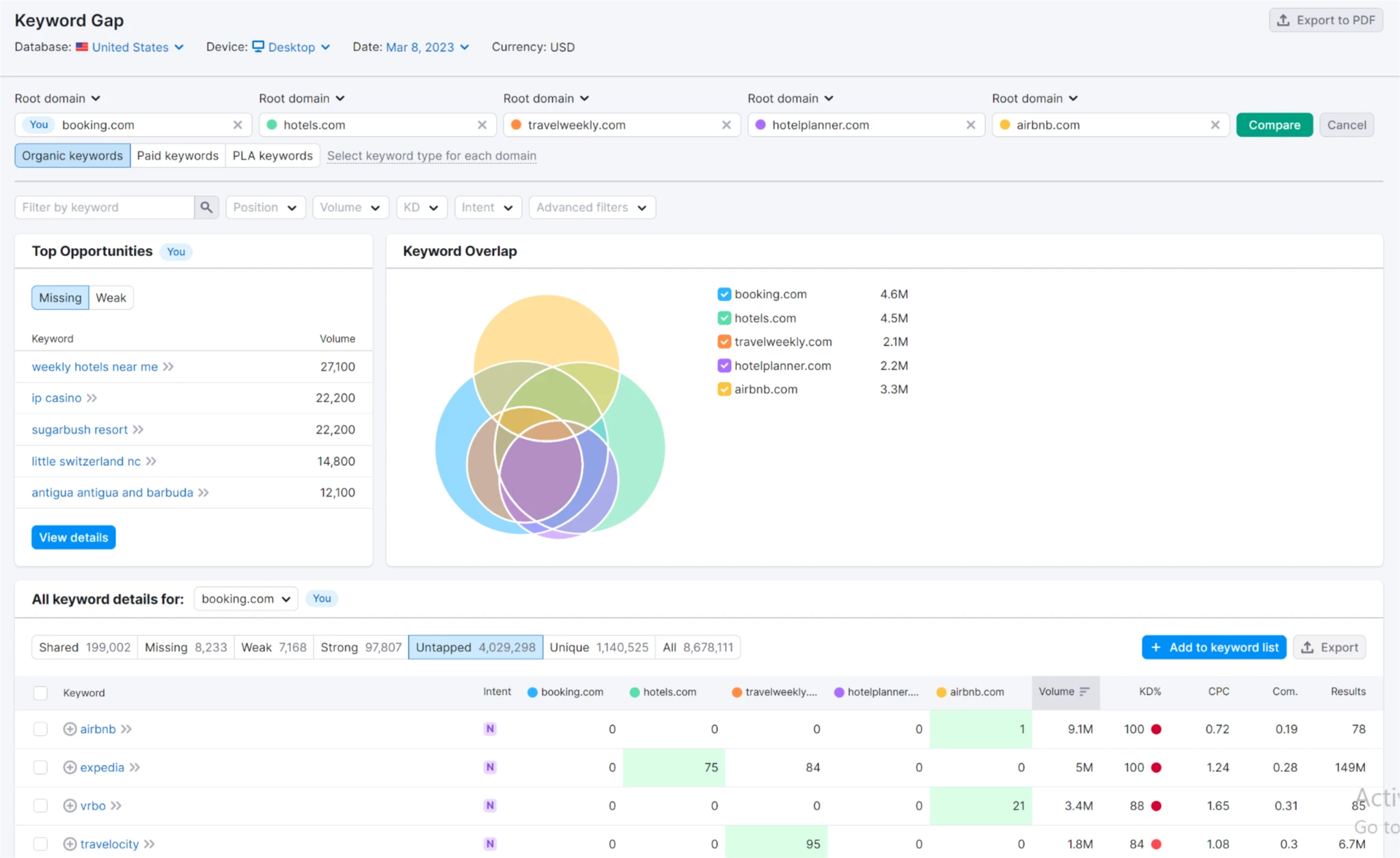Click the green dot in hotels.com domain field

click(272, 125)
